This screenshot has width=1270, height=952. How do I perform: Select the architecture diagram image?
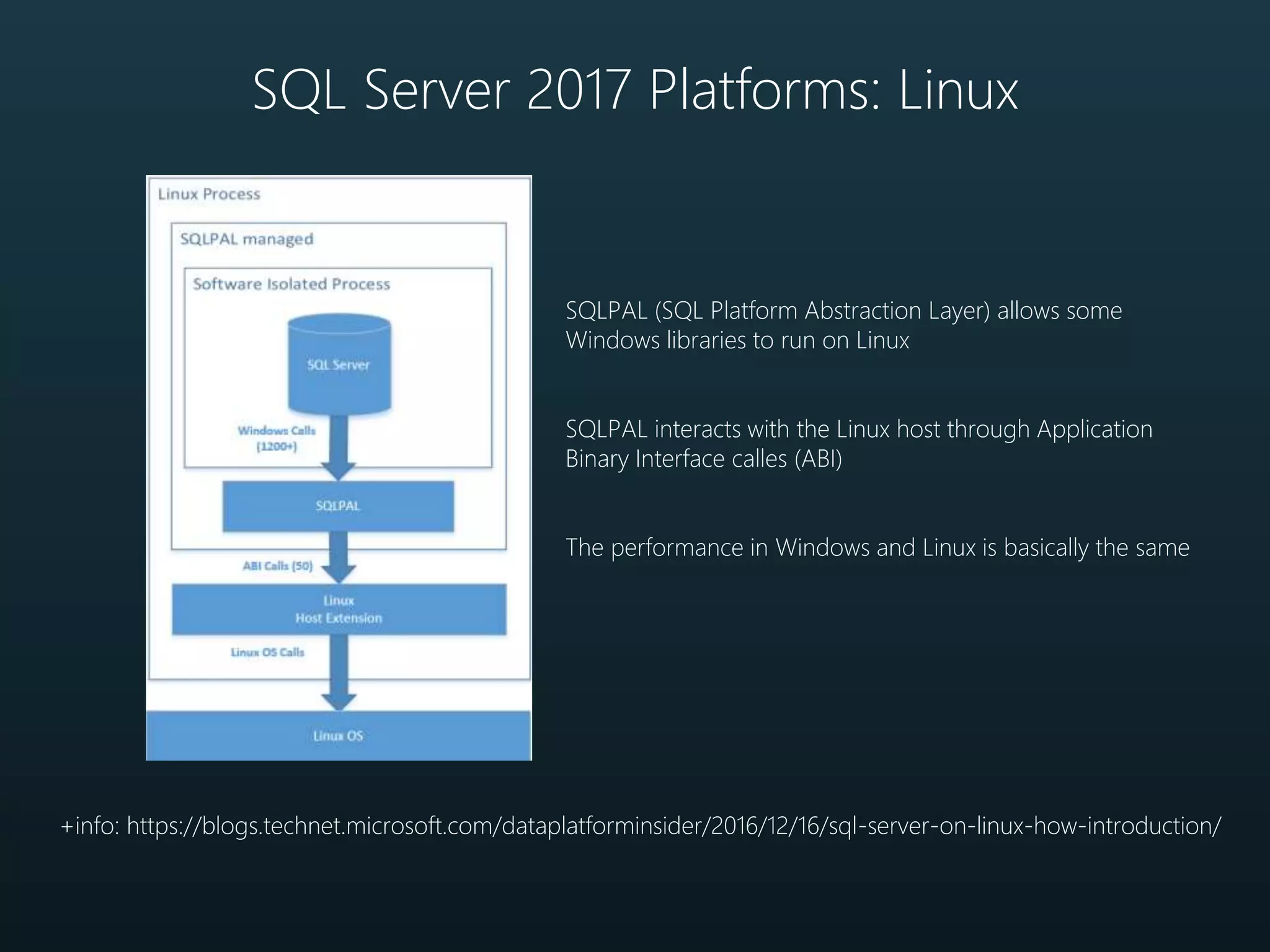(x=339, y=468)
